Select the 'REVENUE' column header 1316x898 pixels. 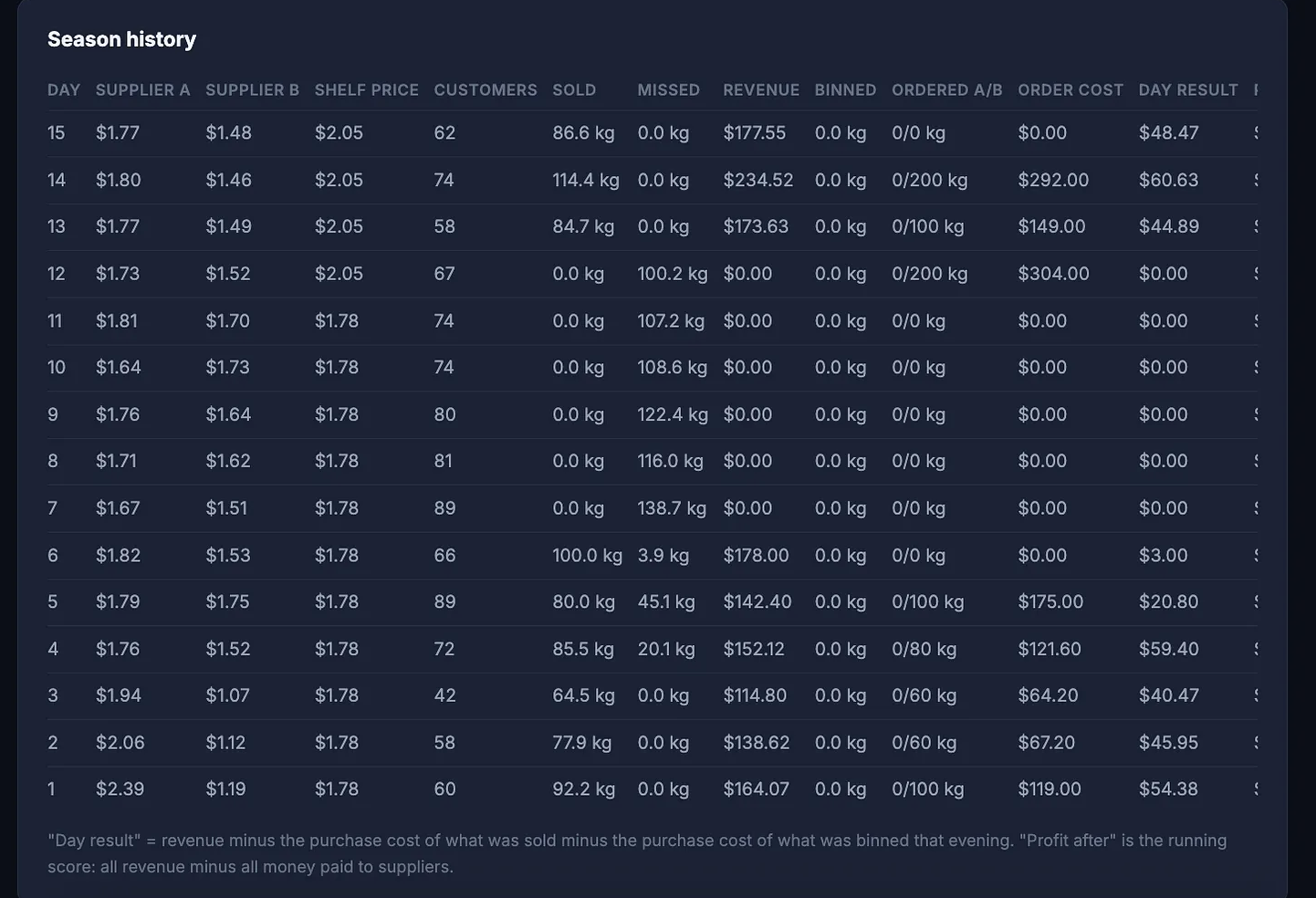pyautogui.click(x=761, y=90)
